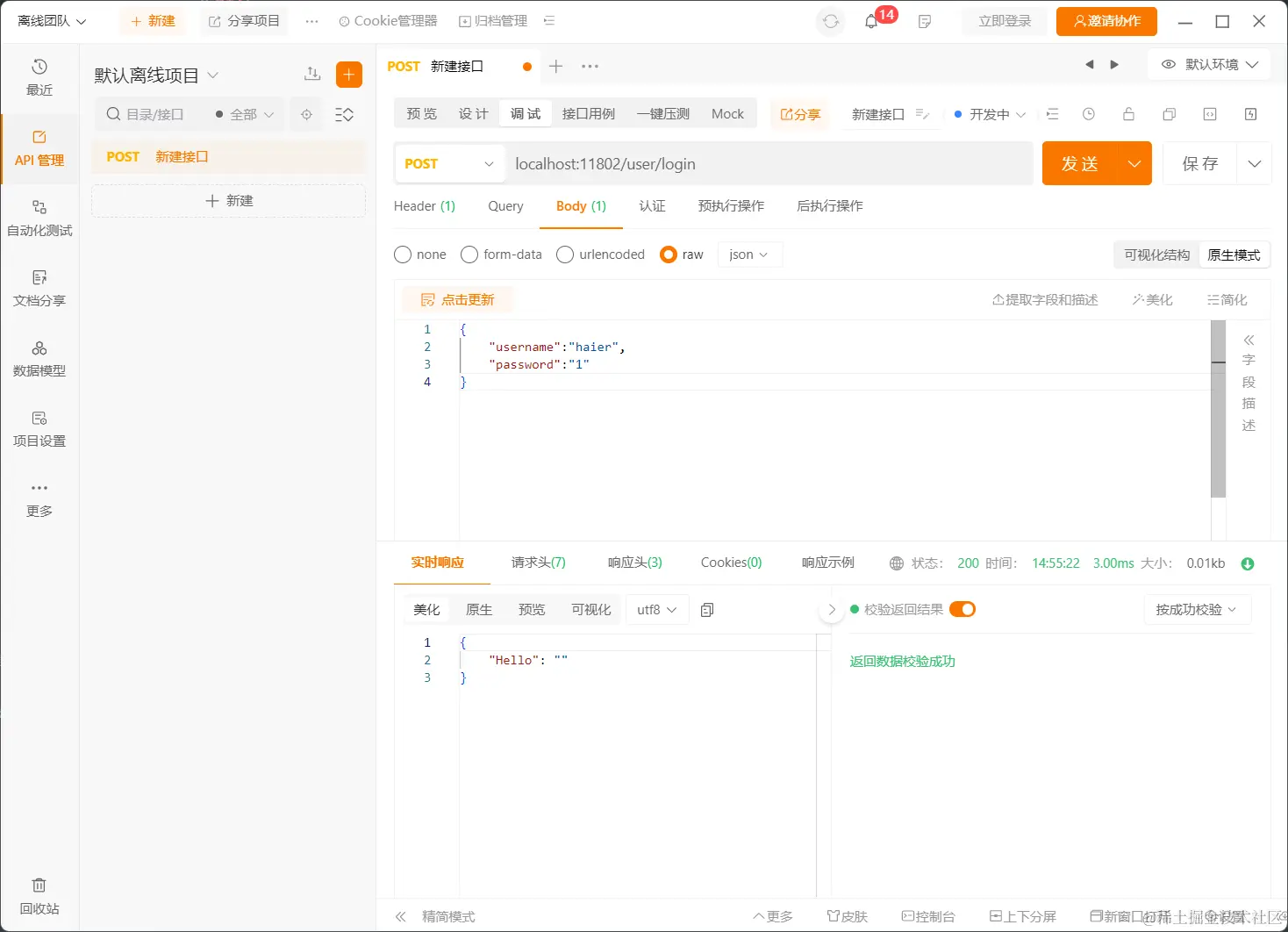Open the POST request method dropdown
This screenshot has width=1288, height=932.
[x=450, y=163]
